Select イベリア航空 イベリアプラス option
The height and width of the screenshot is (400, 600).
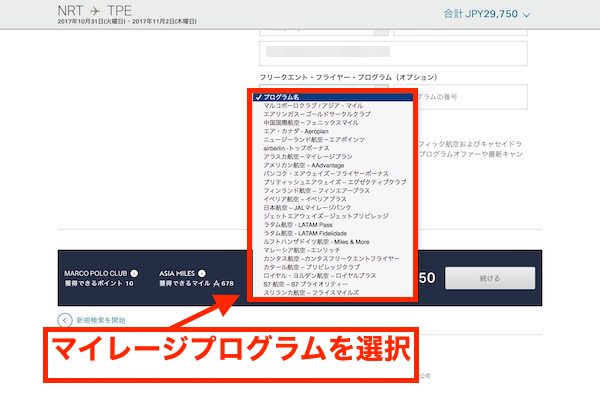pyautogui.click(x=333, y=199)
